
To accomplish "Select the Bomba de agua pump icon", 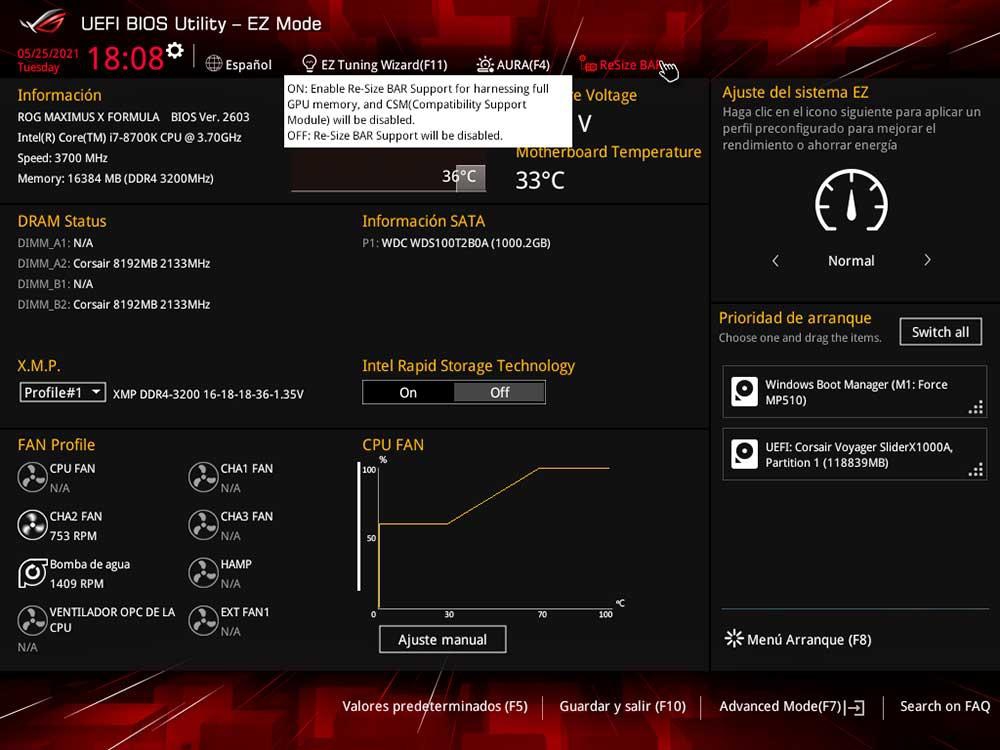I will pyautogui.click(x=32, y=573).
